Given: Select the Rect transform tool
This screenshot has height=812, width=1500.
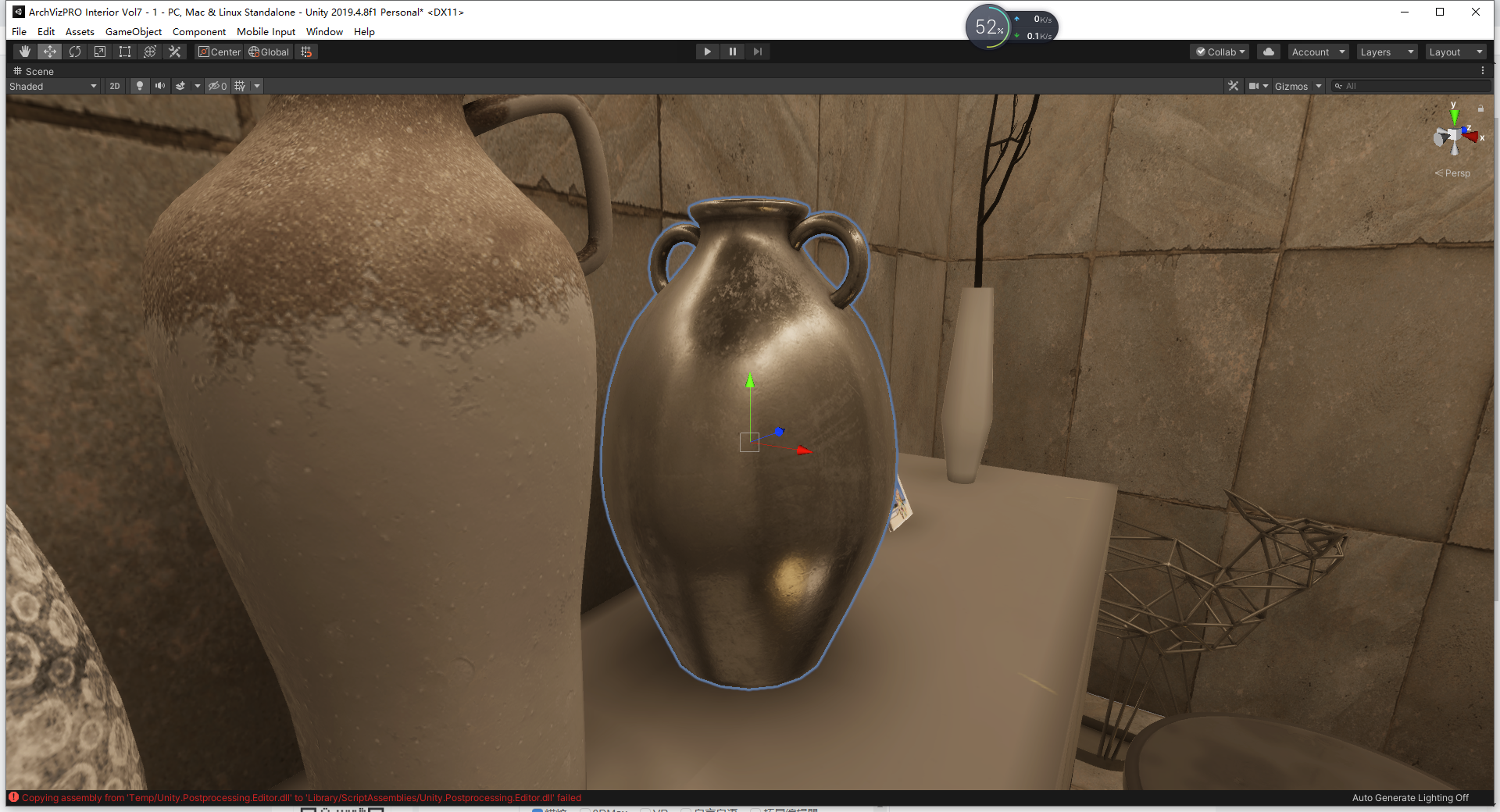Looking at the screenshot, I should point(125,52).
